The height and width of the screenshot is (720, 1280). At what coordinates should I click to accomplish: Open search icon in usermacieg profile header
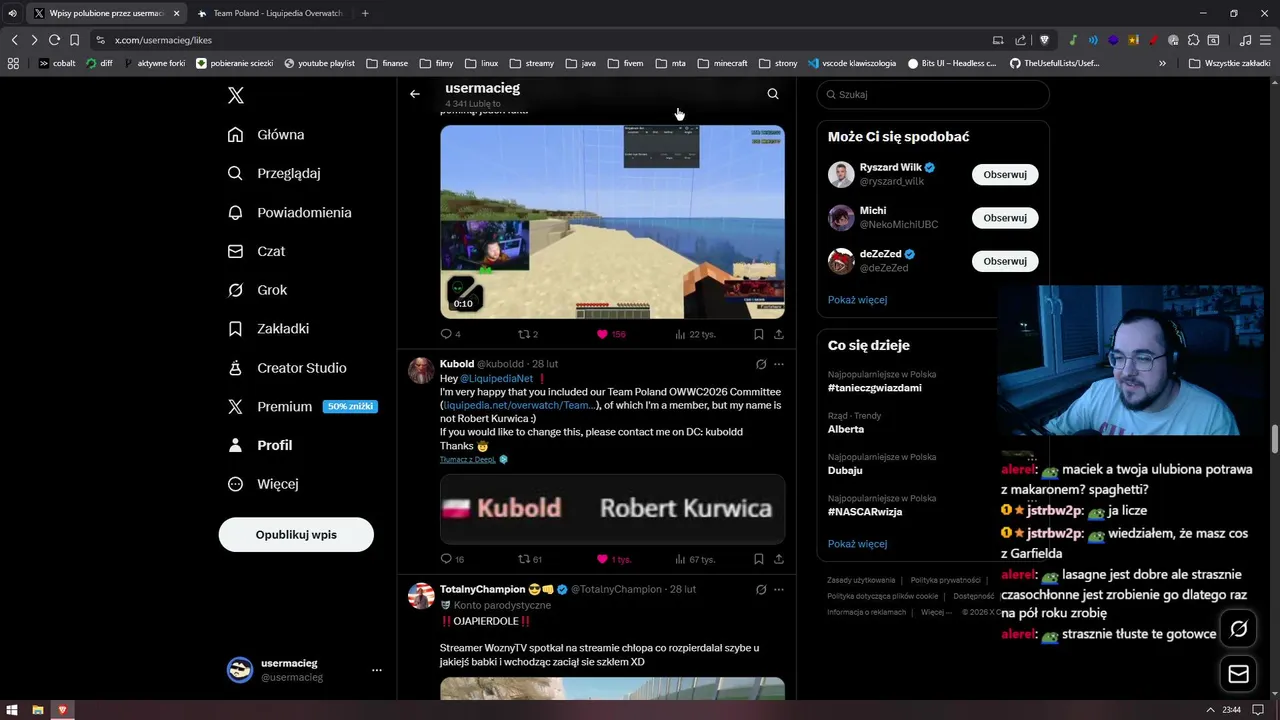pos(773,94)
